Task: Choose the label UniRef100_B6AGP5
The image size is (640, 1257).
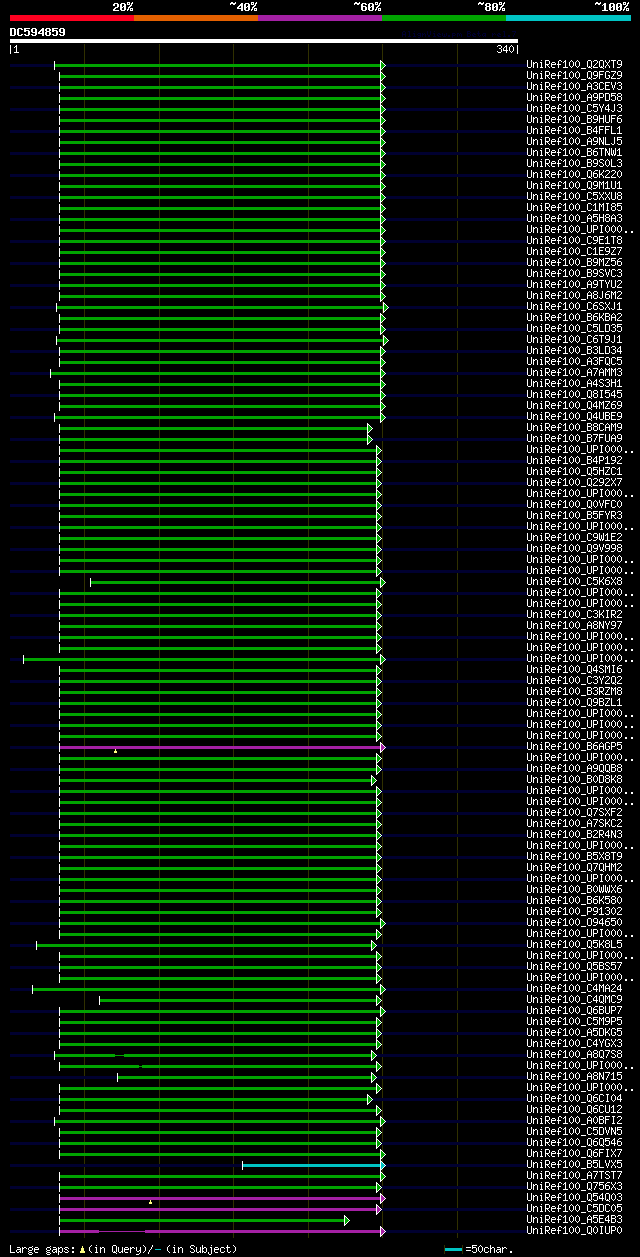Action: pyautogui.click(x=574, y=746)
